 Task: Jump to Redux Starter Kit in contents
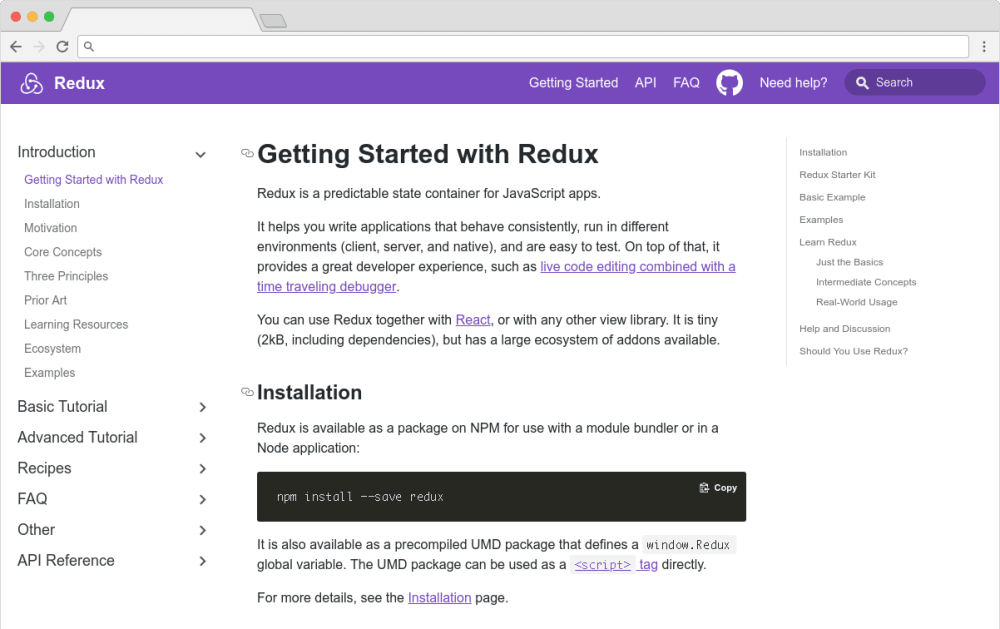point(837,175)
